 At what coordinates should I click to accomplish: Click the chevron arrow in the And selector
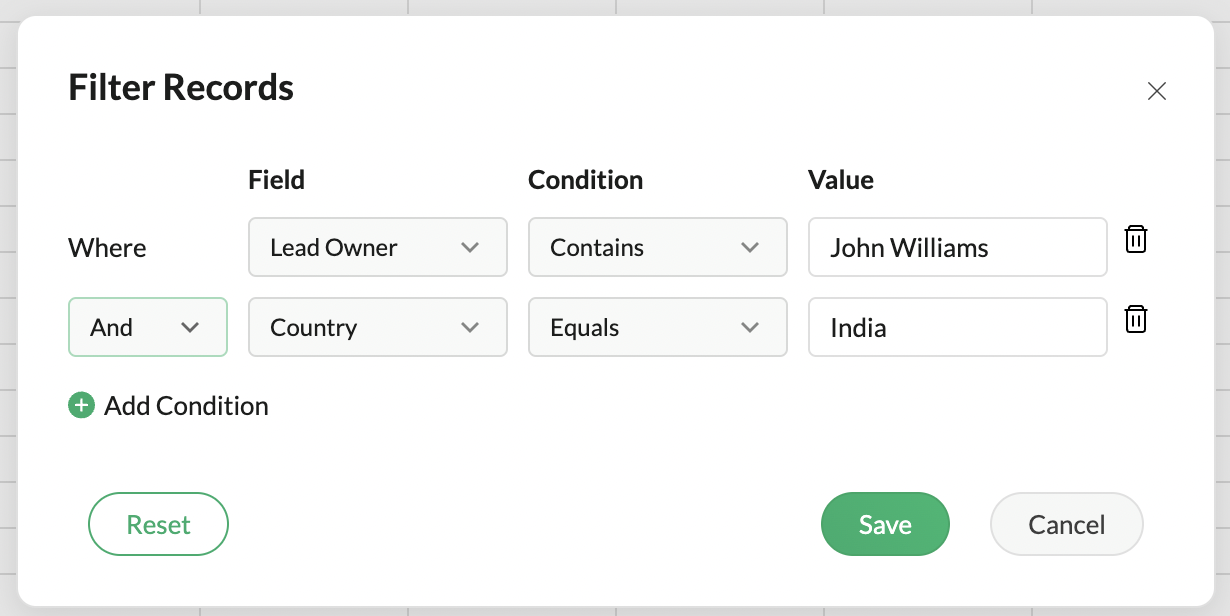pyautogui.click(x=190, y=328)
